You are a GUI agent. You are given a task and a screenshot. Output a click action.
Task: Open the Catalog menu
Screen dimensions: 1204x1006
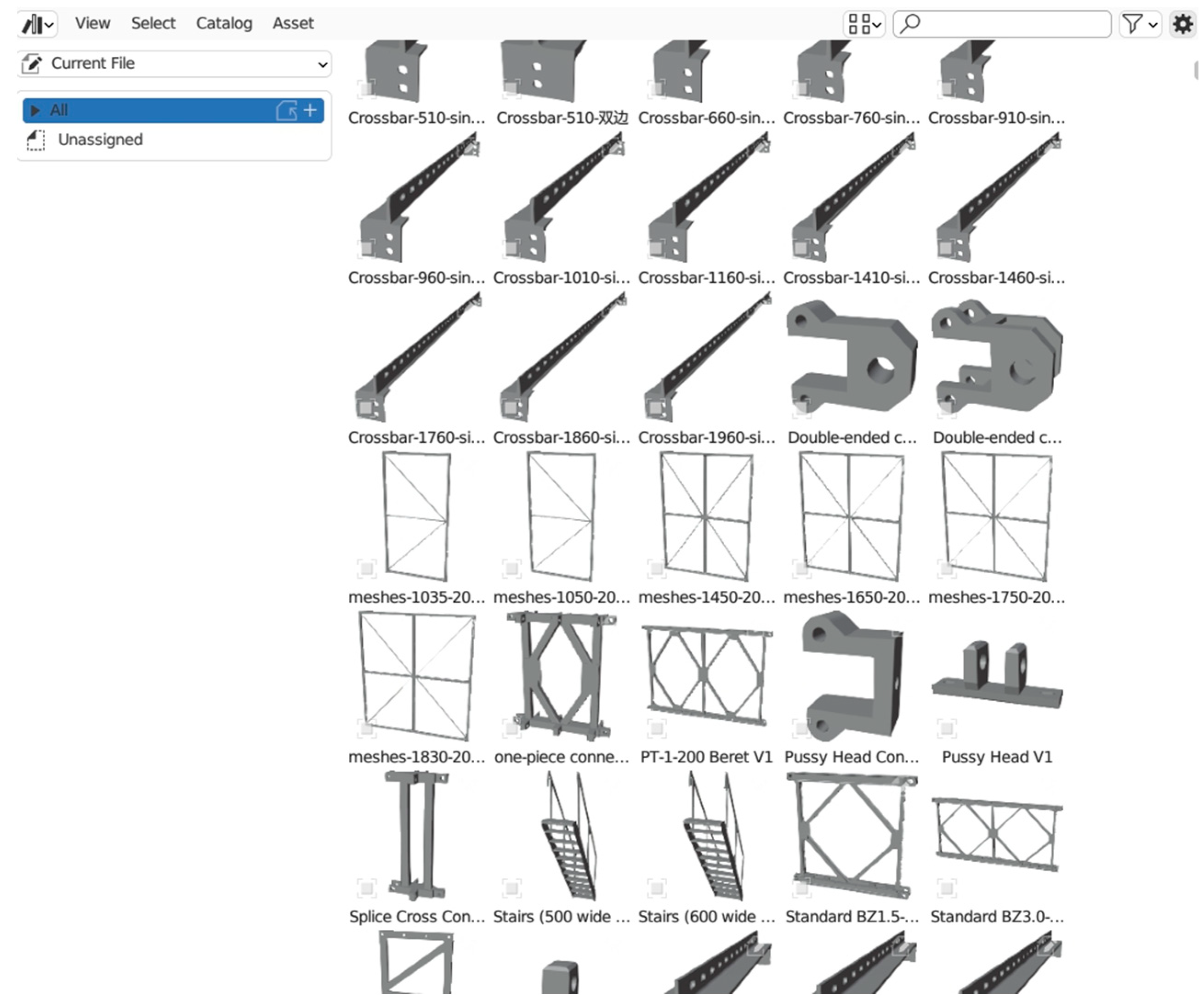(224, 23)
